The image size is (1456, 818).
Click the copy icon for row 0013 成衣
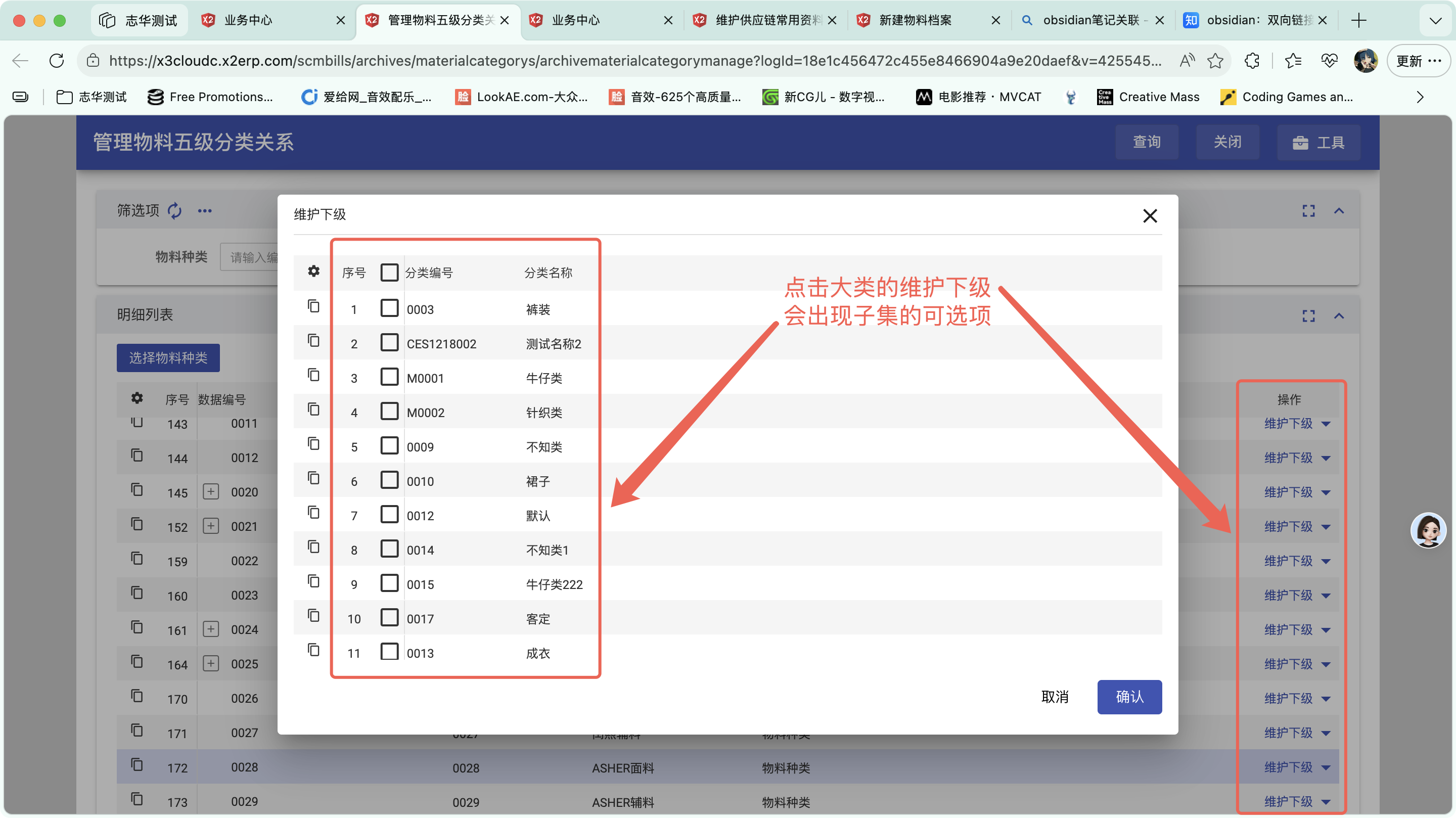coord(313,650)
